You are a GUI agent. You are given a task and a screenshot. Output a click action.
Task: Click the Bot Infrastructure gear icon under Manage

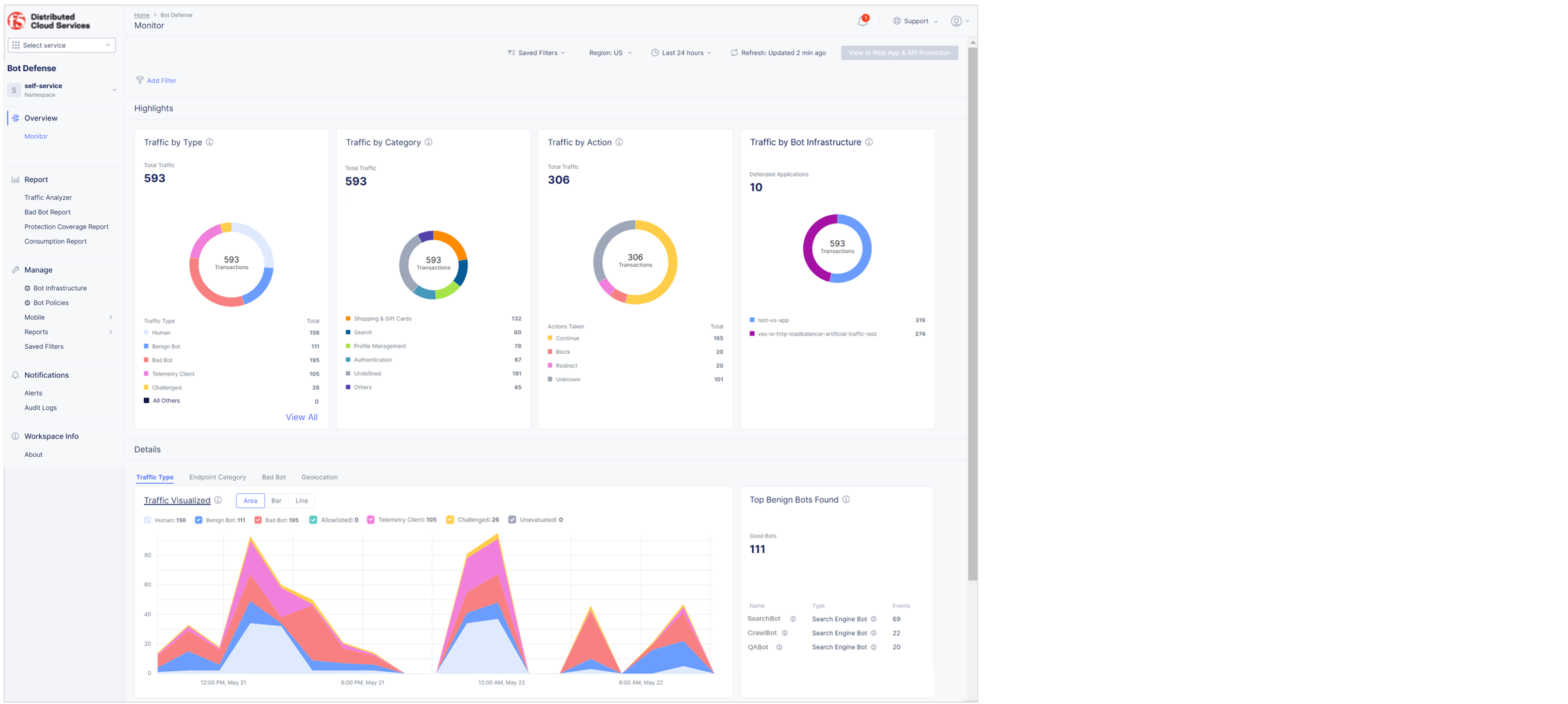tap(26, 288)
